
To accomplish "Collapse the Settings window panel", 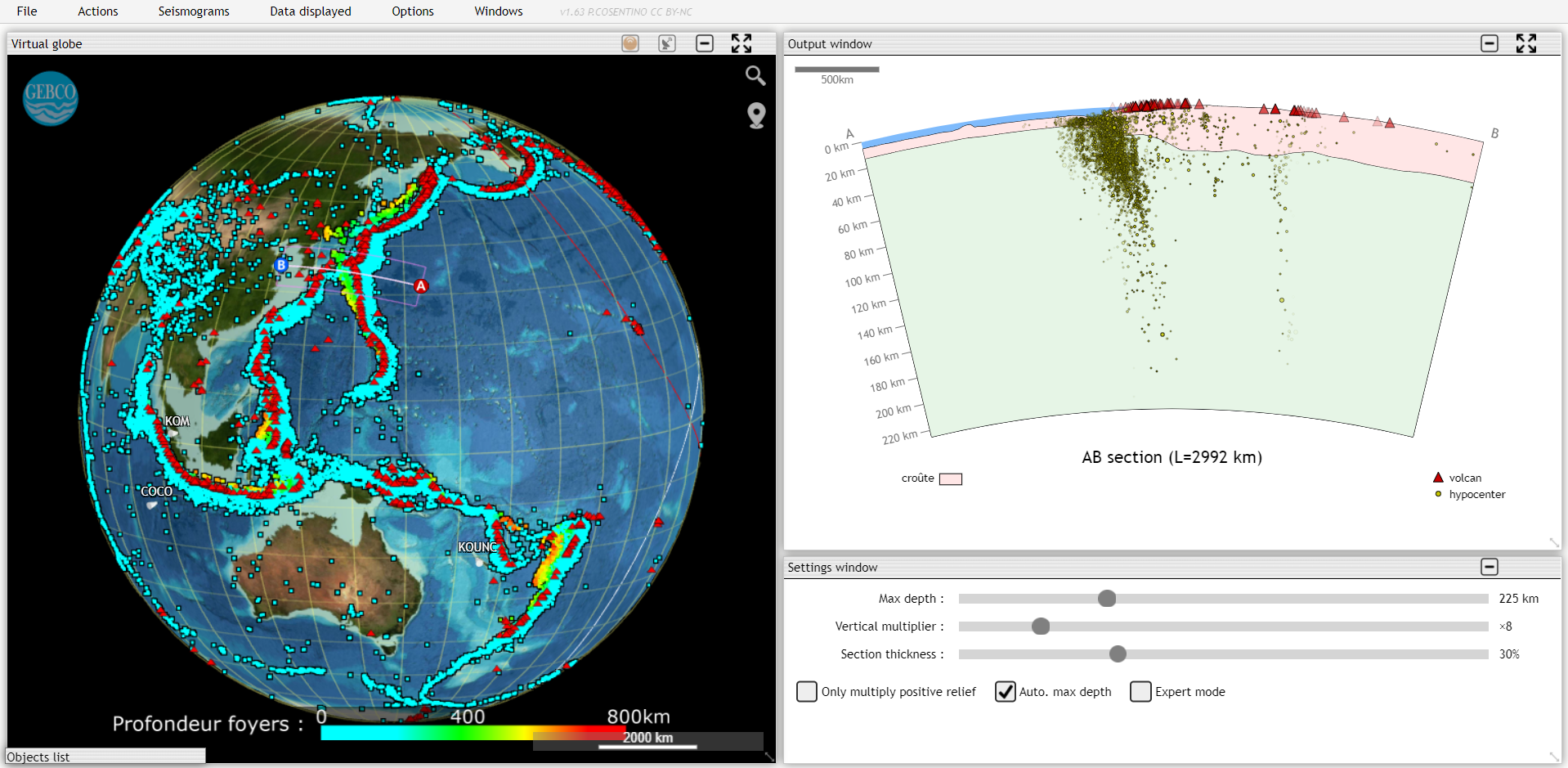I will (x=1490, y=567).
